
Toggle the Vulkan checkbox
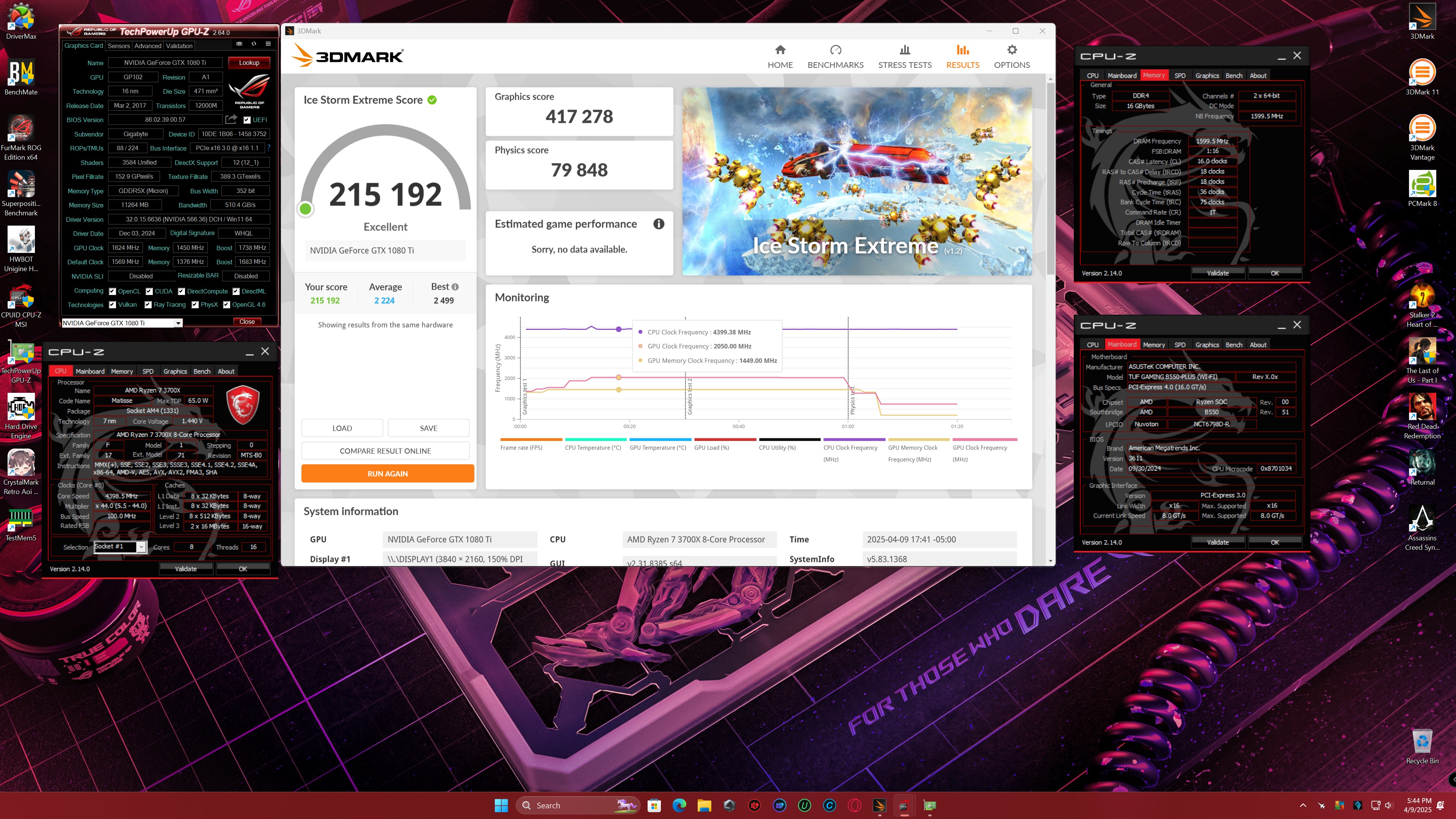(113, 304)
